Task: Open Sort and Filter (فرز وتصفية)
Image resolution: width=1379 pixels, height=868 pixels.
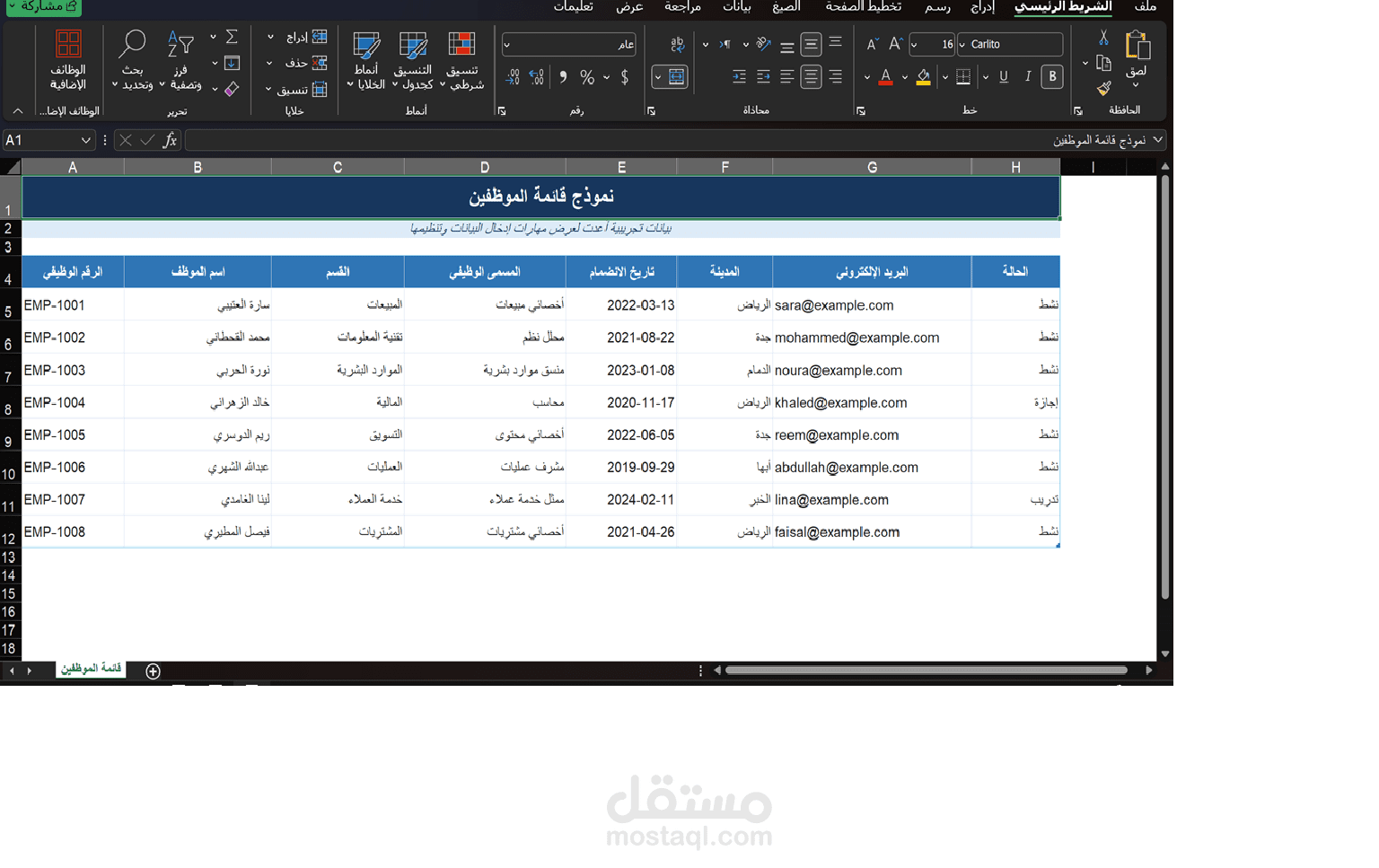Action: click(x=181, y=61)
